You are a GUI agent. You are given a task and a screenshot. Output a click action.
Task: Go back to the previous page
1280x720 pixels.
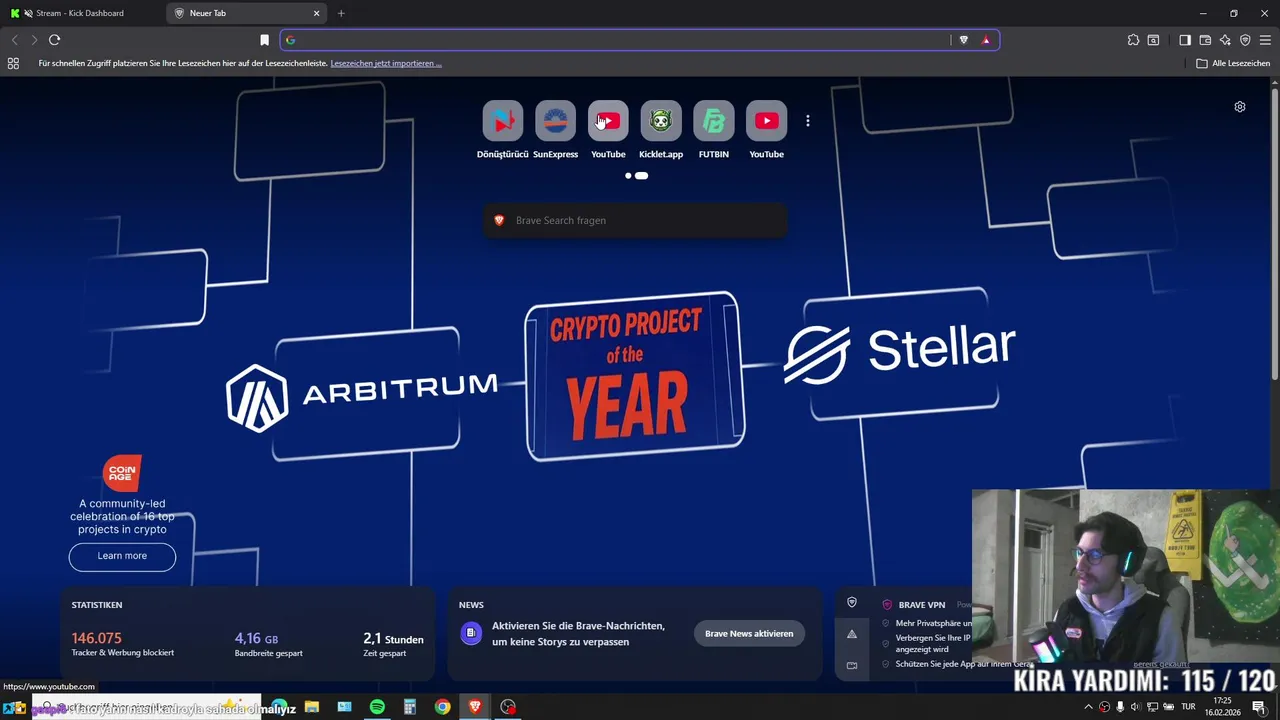point(14,40)
